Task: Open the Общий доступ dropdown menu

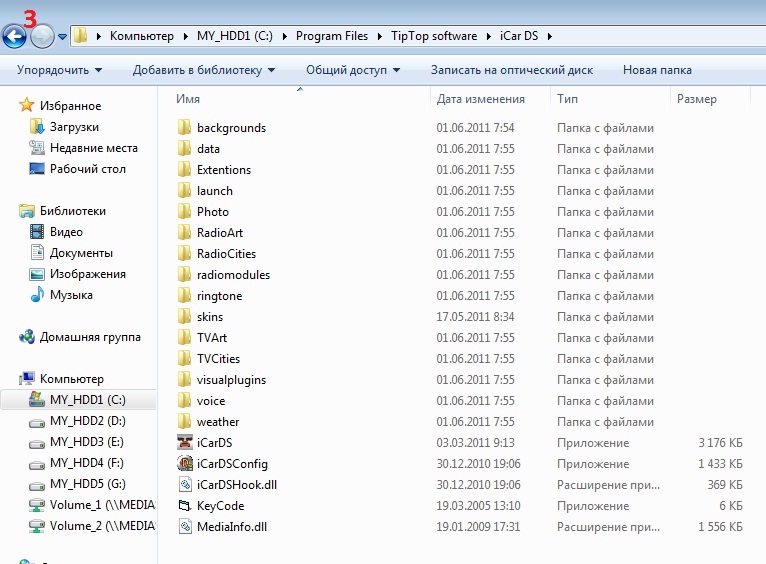Action: point(352,70)
